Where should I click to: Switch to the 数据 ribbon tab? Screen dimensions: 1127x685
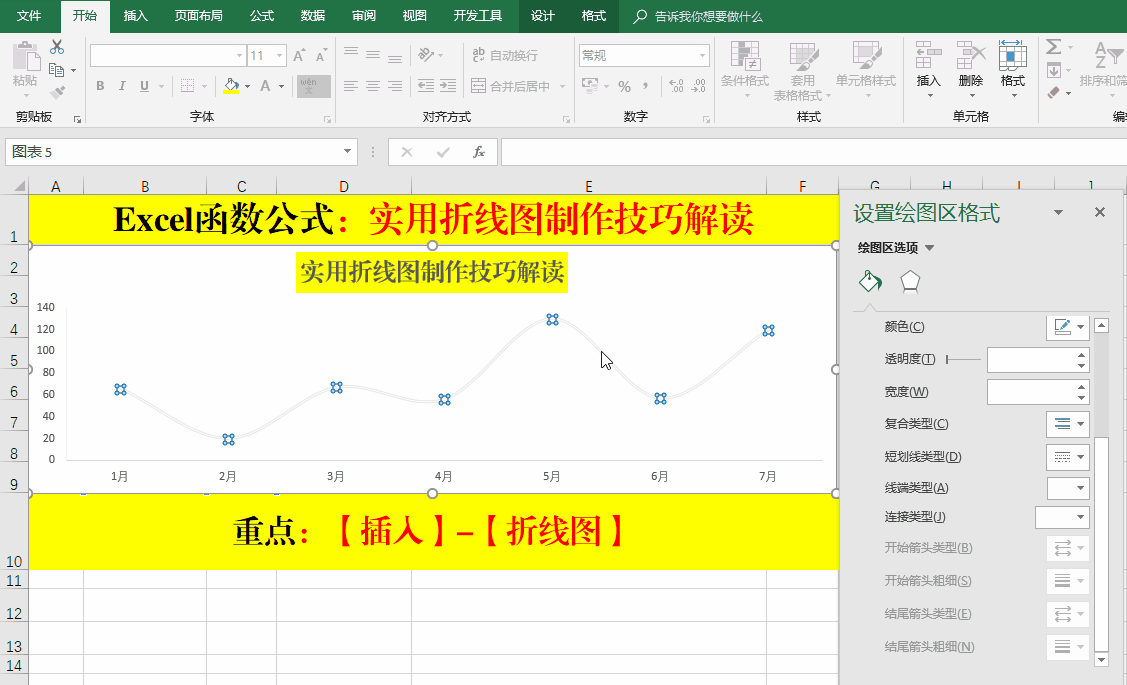click(313, 16)
